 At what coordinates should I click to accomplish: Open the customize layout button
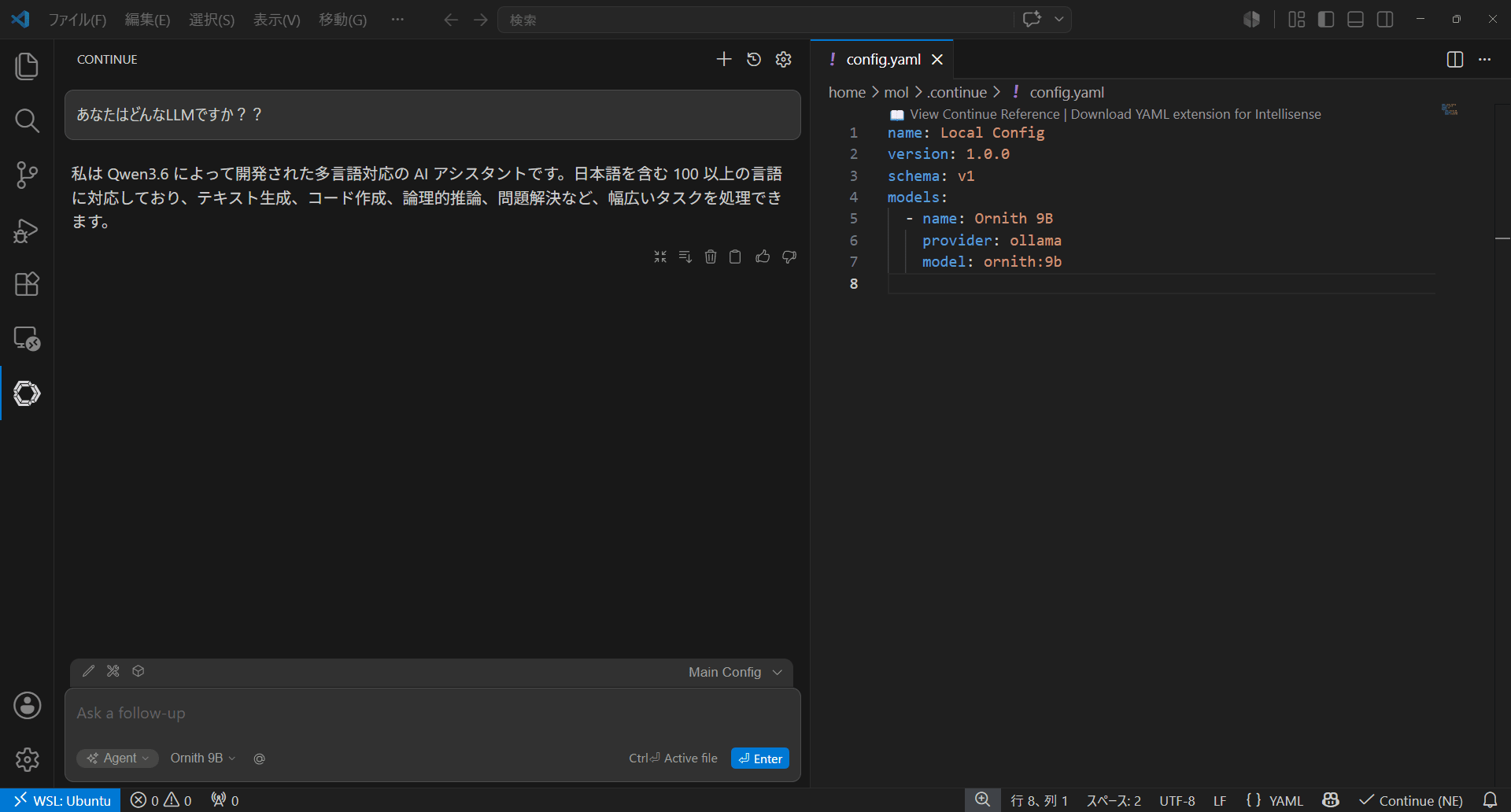(1297, 20)
